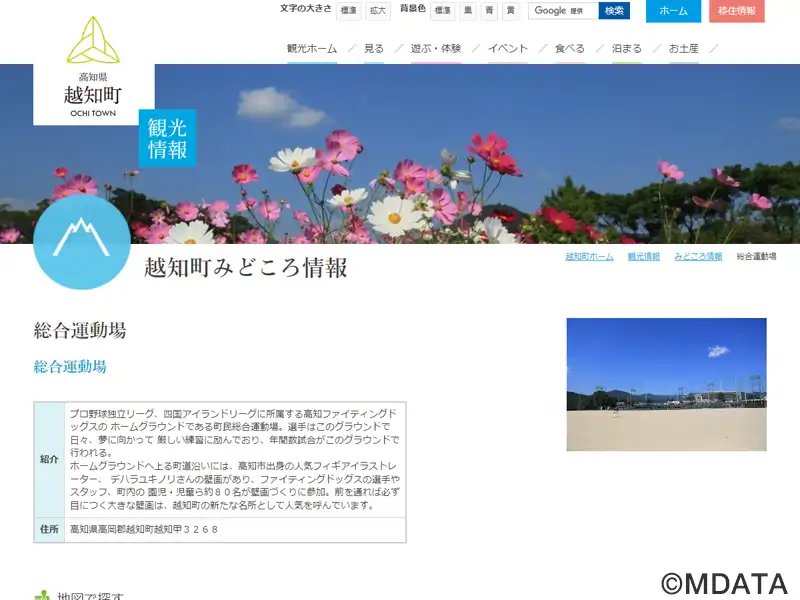Viewport: 800px width, 600px height.
Task: Click the address 高知県高岡郡越知町越知甲3268
Action: (144, 530)
